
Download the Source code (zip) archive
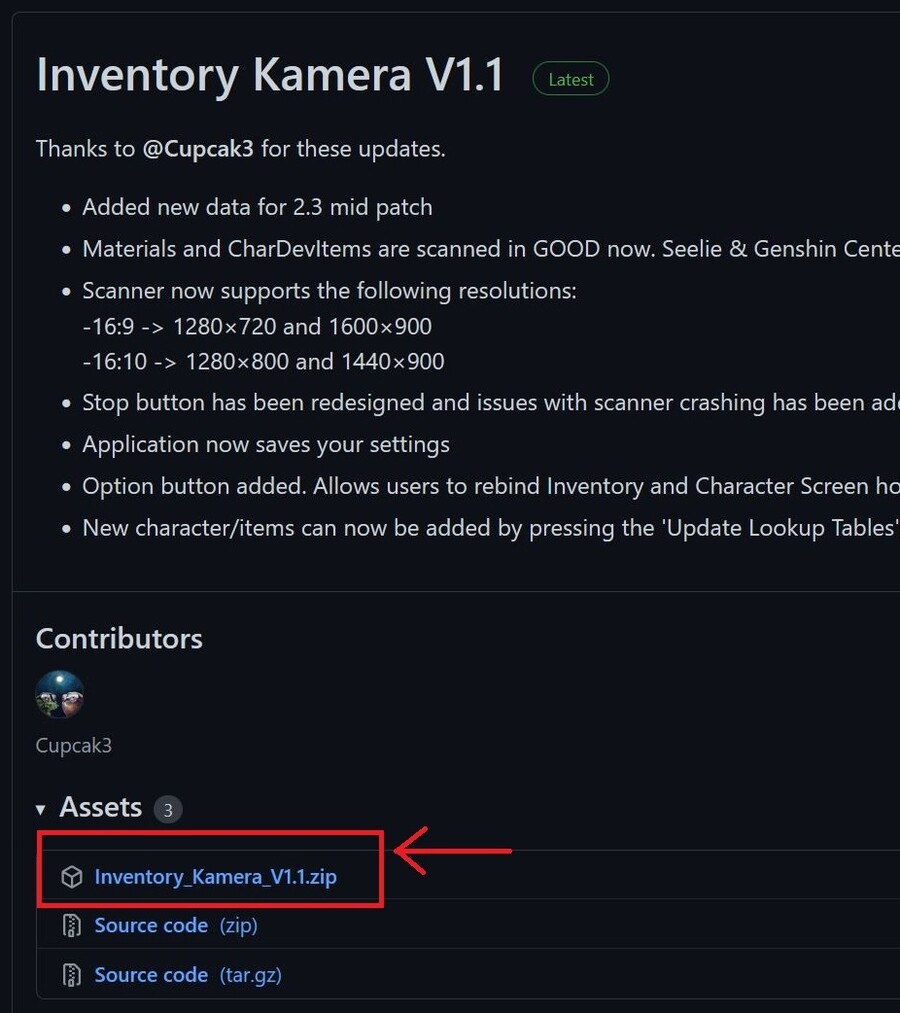[x=175, y=926]
